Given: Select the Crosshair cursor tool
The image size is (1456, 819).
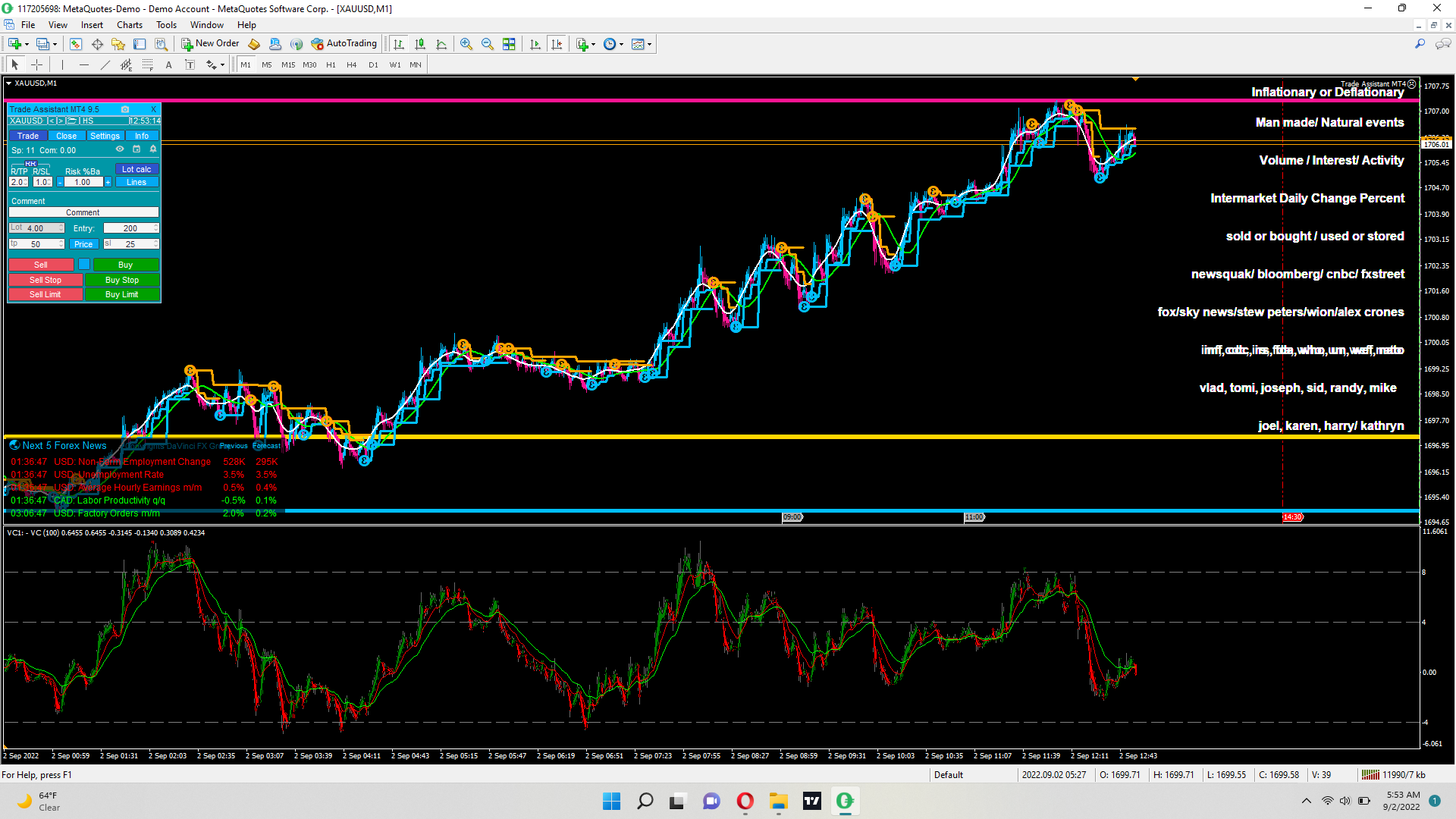Looking at the screenshot, I should point(36,65).
